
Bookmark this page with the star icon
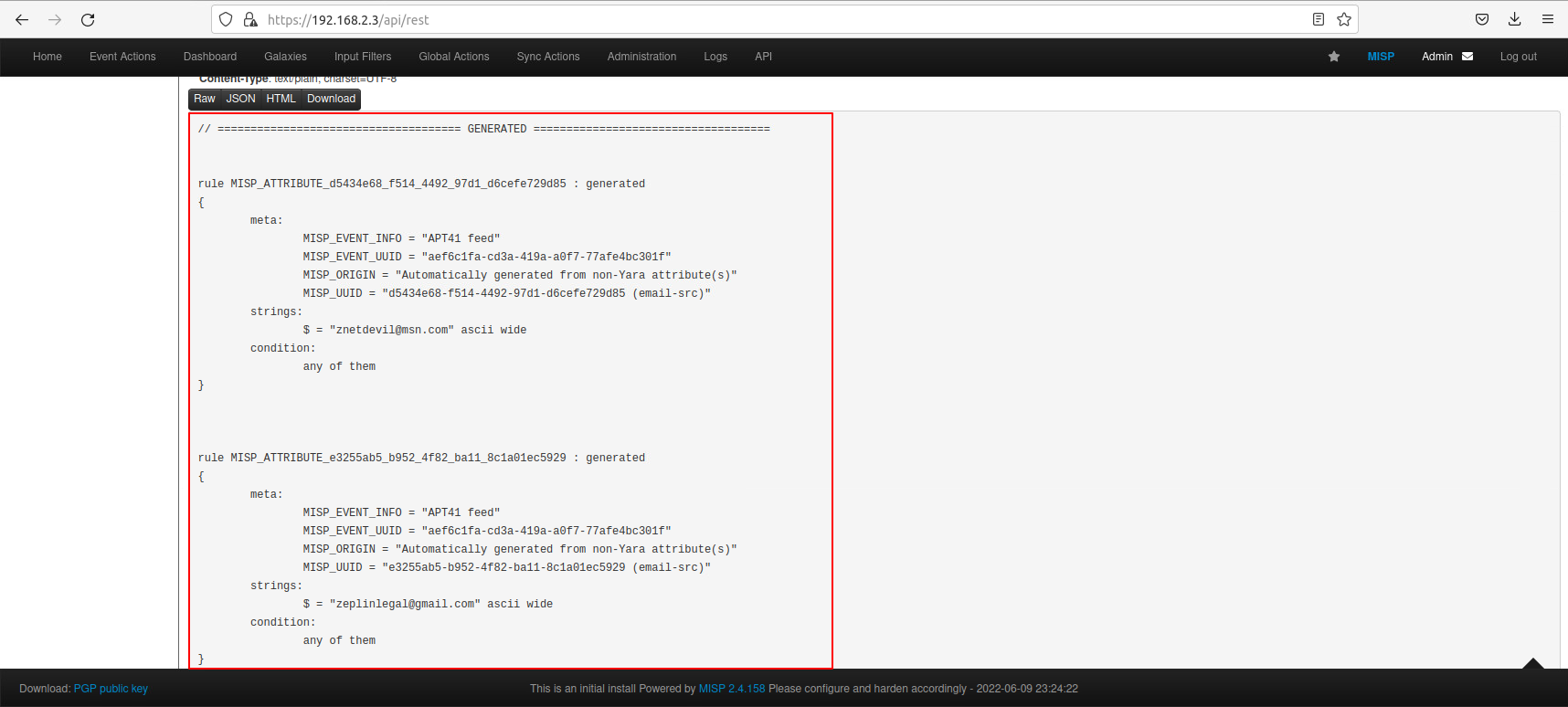click(x=1343, y=19)
